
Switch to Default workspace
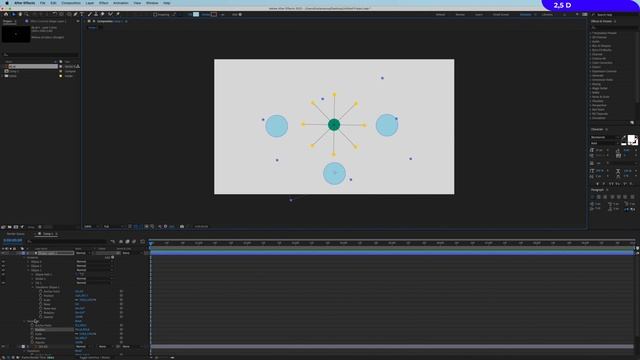pyautogui.click(x=440, y=14)
